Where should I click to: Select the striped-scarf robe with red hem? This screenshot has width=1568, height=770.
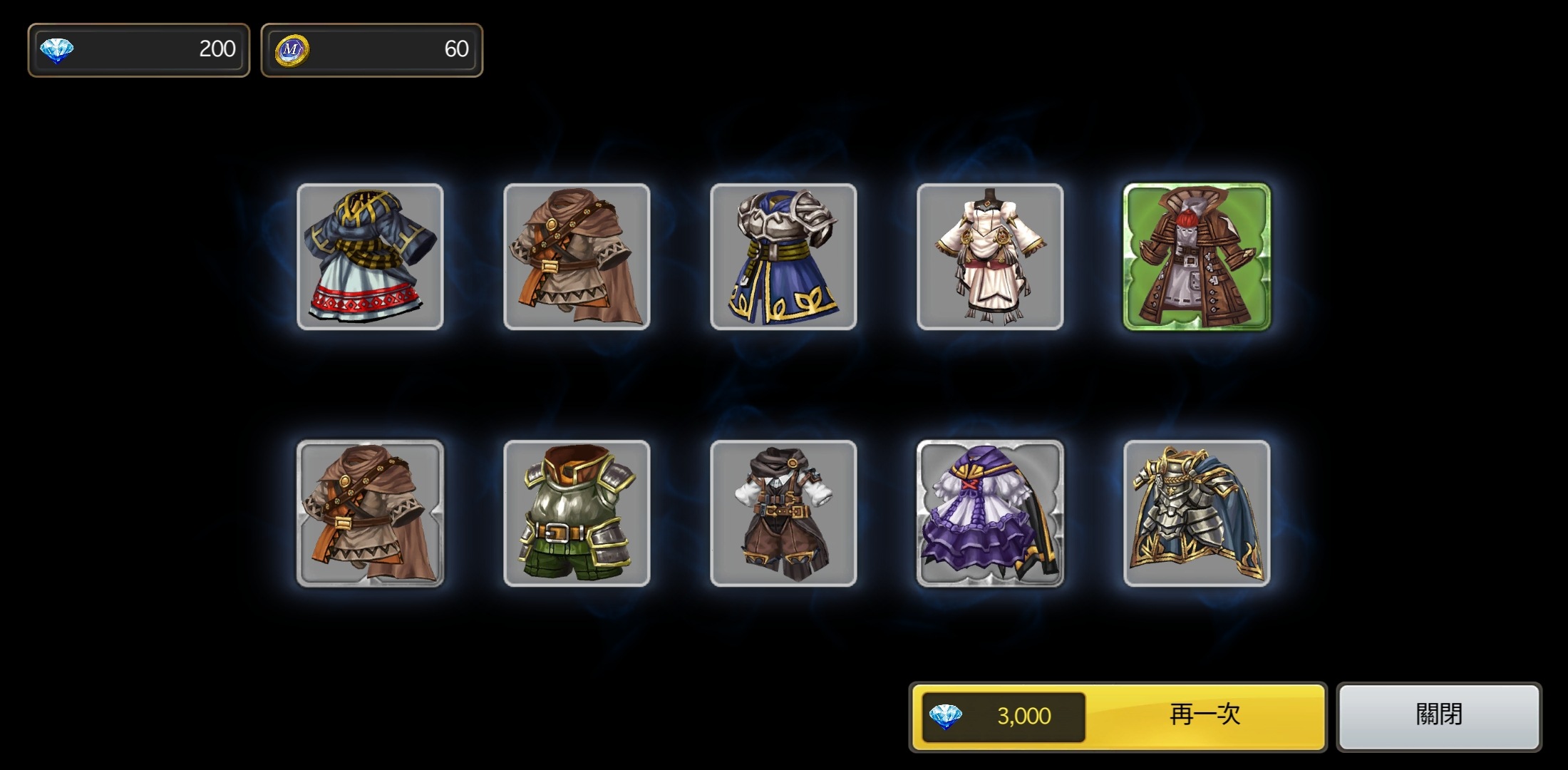370,257
